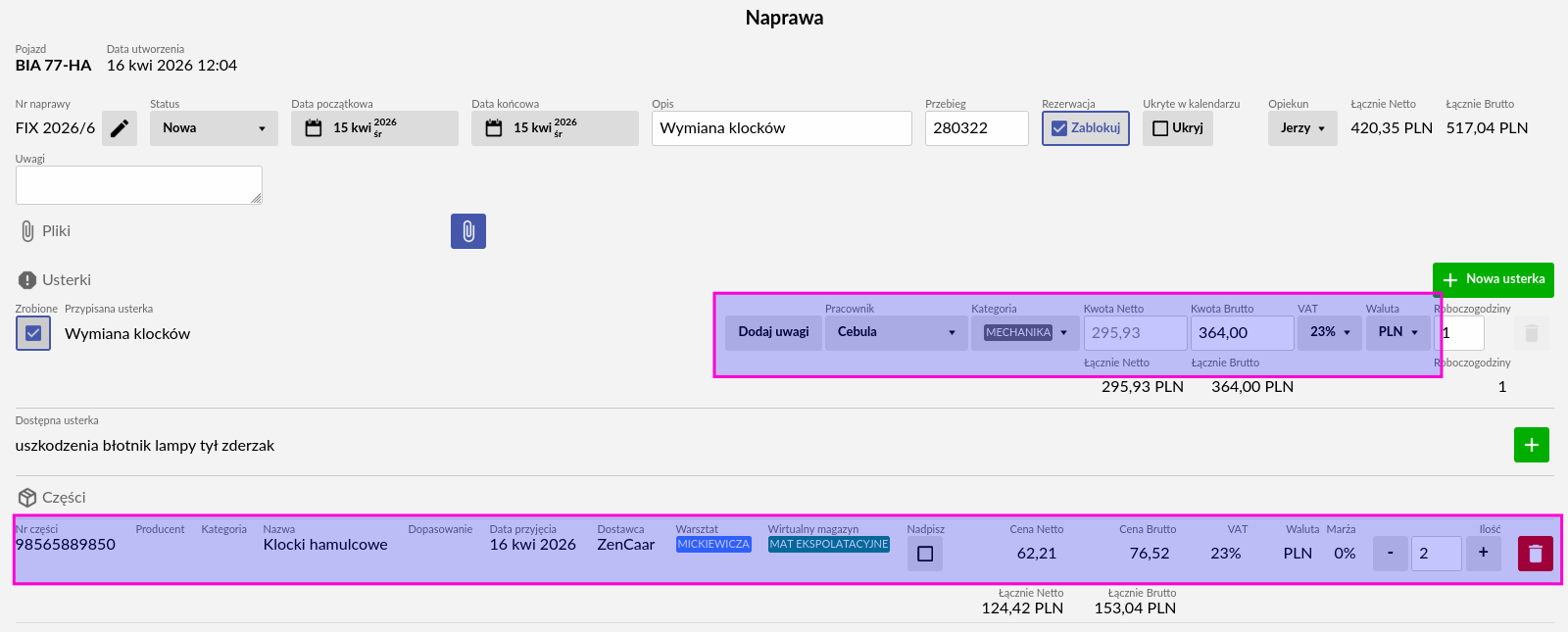
Task: Open Pracownik dropdown showing Cebula
Action: pos(896,332)
